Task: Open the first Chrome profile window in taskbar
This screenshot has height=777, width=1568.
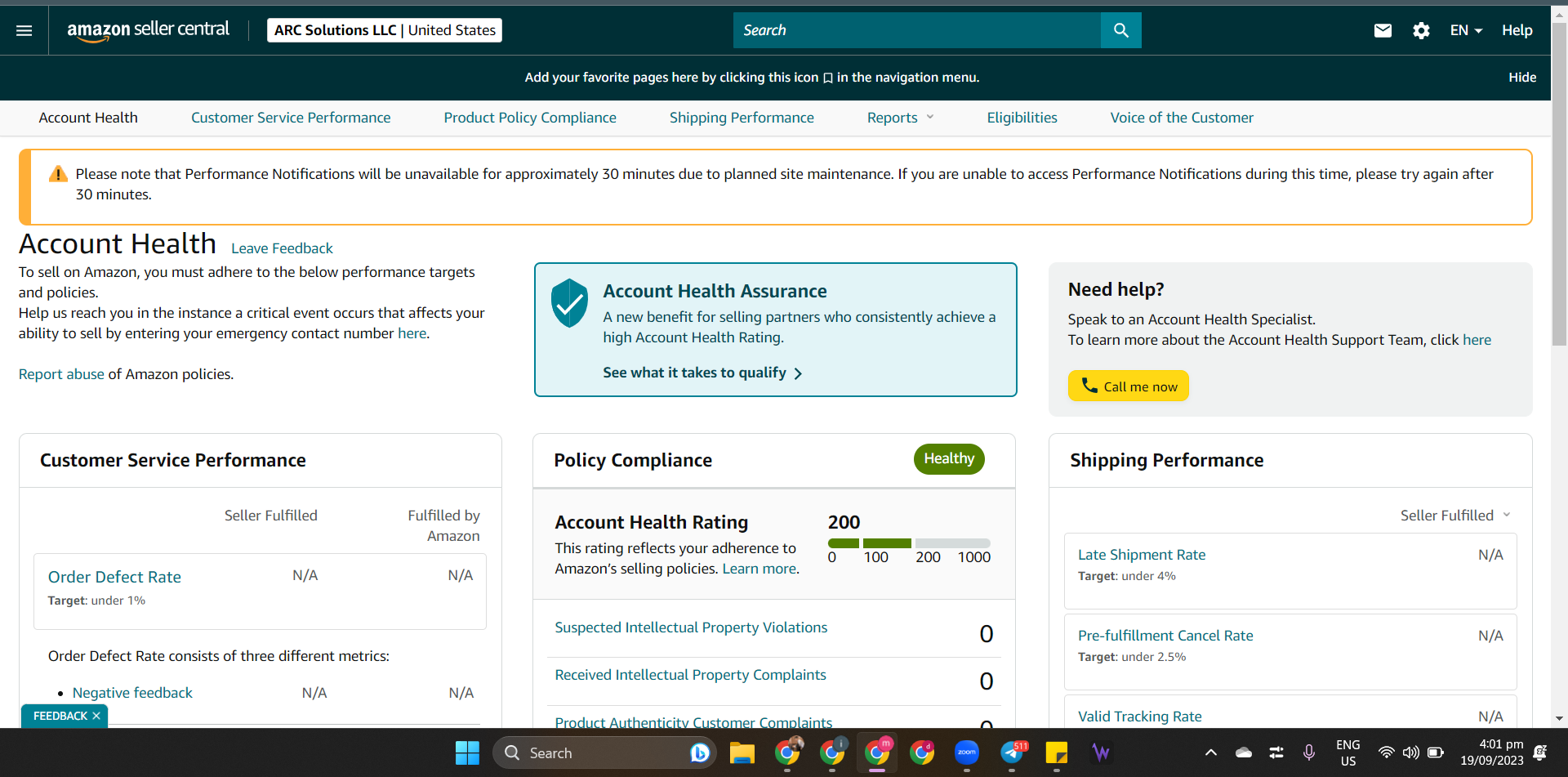Action: (x=787, y=752)
